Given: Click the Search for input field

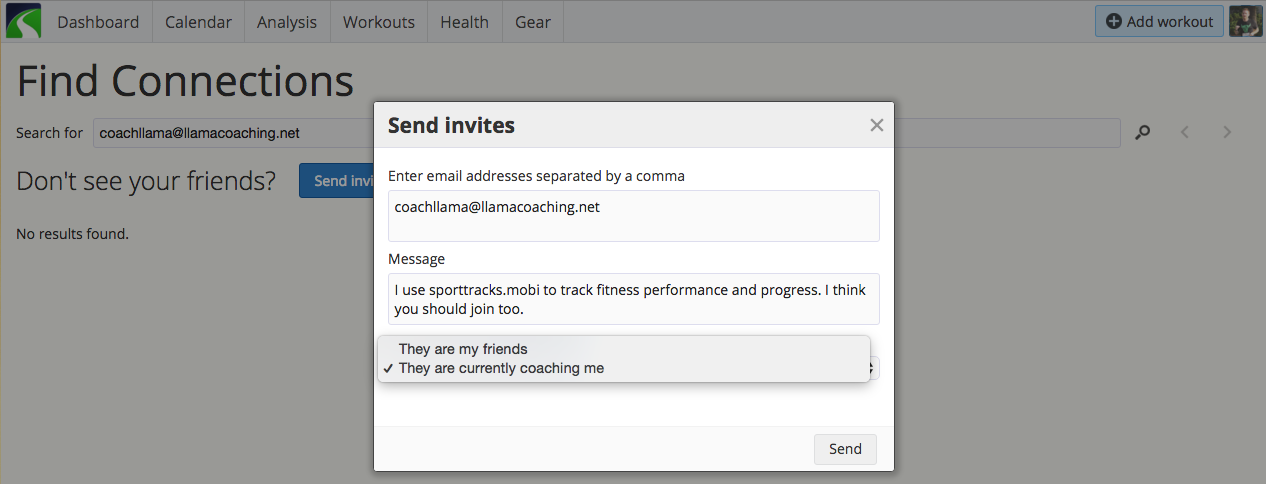Looking at the screenshot, I should (606, 133).
